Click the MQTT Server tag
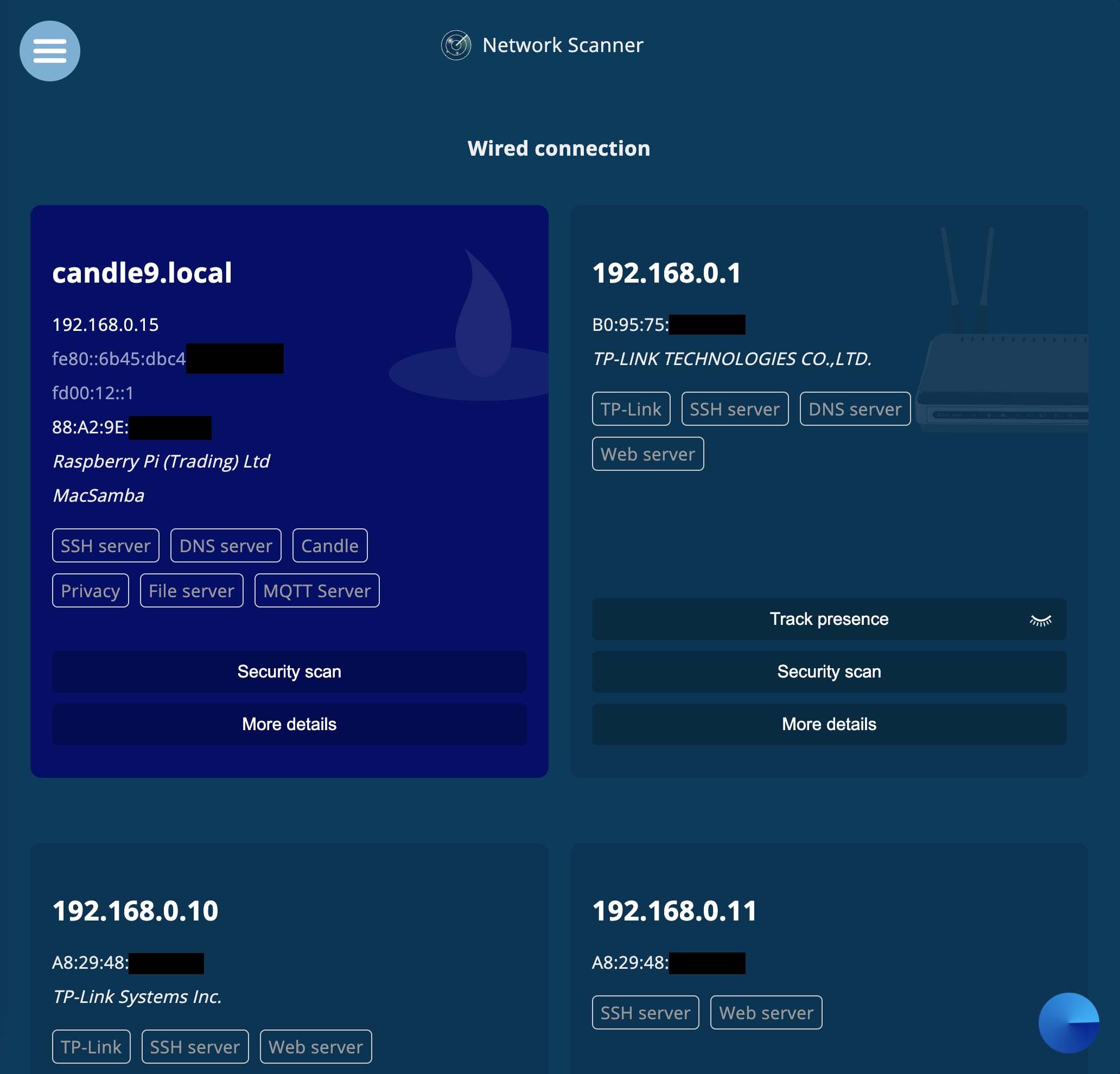1120x1074 pixels. (x=316, y=591)
